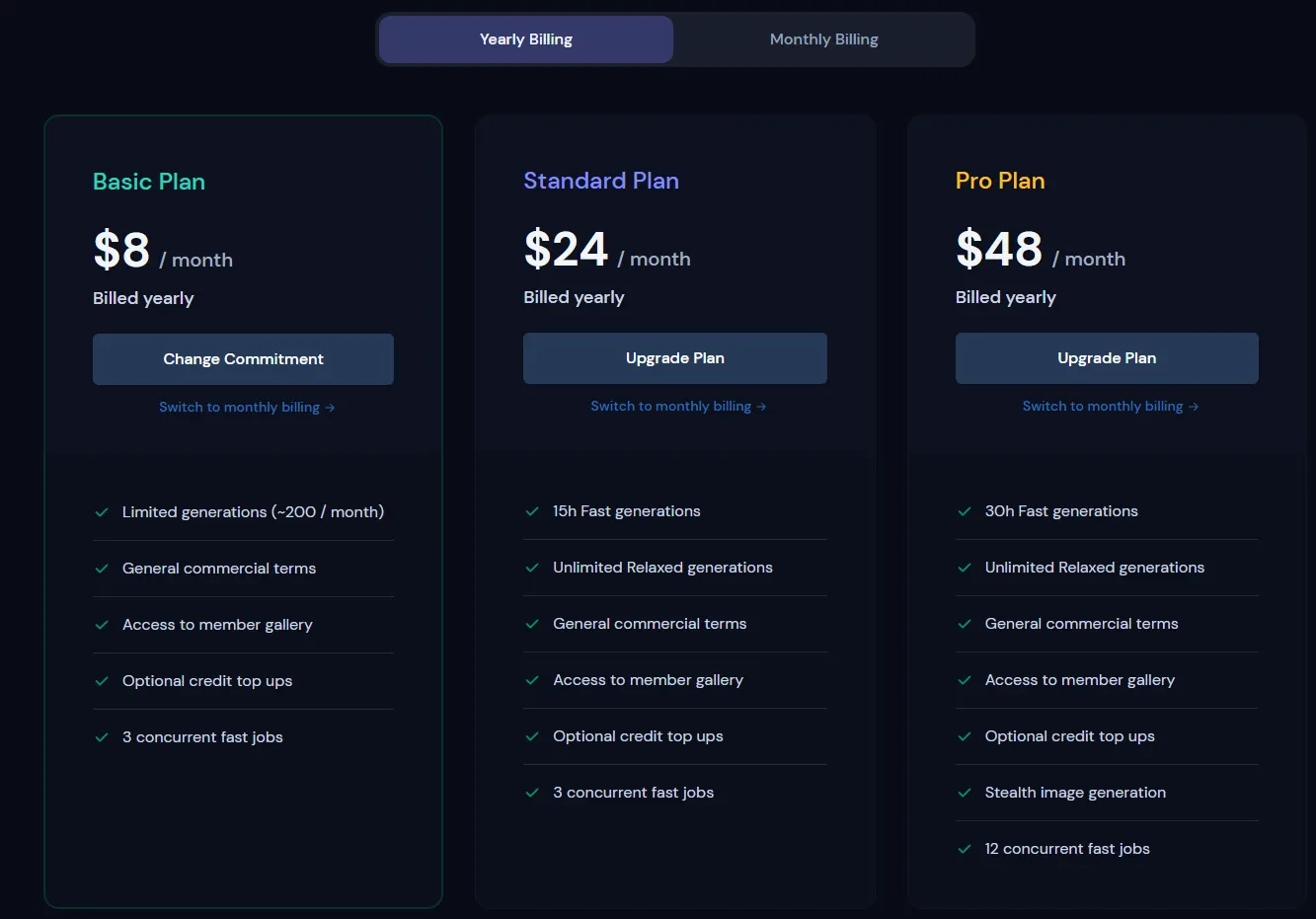Click Upgrade Plan under Standard Plan
Screen dimensions: 1316x919
pos(674,358)
